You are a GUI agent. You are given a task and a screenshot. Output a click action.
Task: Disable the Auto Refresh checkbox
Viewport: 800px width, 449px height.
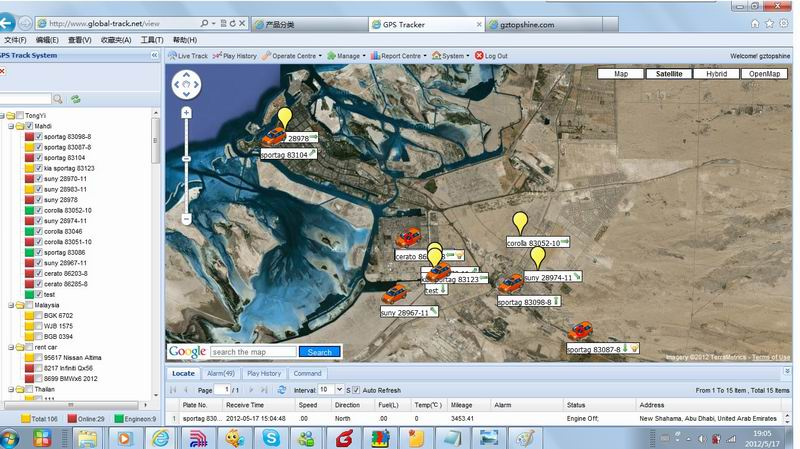[x=356, y=390]
